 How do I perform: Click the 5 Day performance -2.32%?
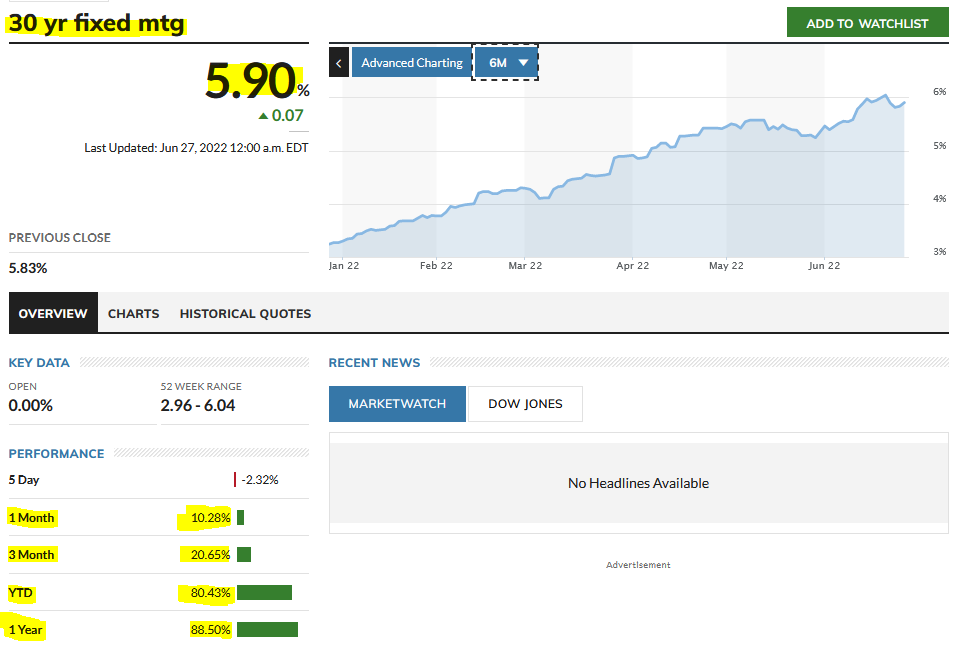click(x=260, y=480)
